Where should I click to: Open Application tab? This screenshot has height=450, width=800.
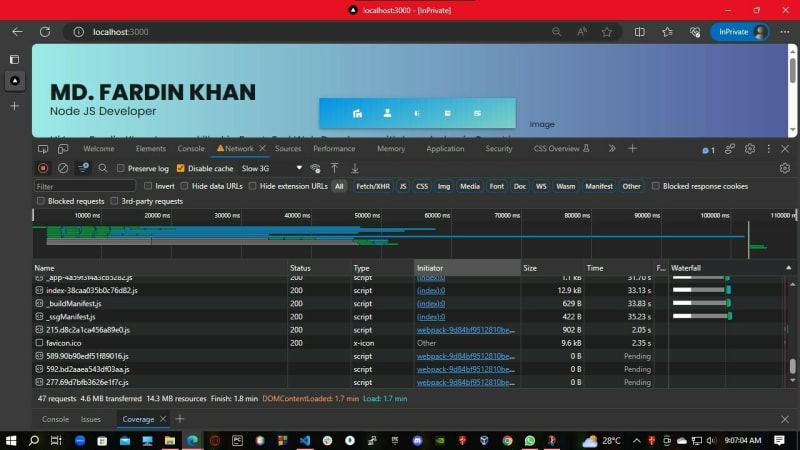pos(445,148)
